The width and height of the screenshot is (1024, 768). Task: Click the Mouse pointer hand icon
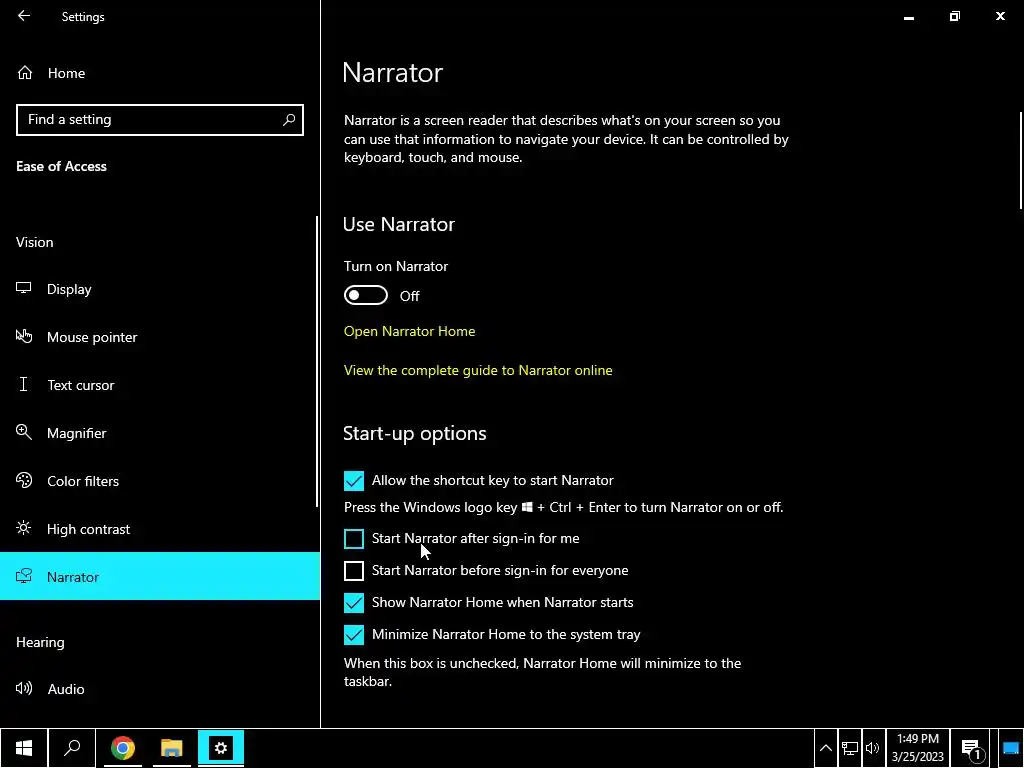(x=24, y=336)
